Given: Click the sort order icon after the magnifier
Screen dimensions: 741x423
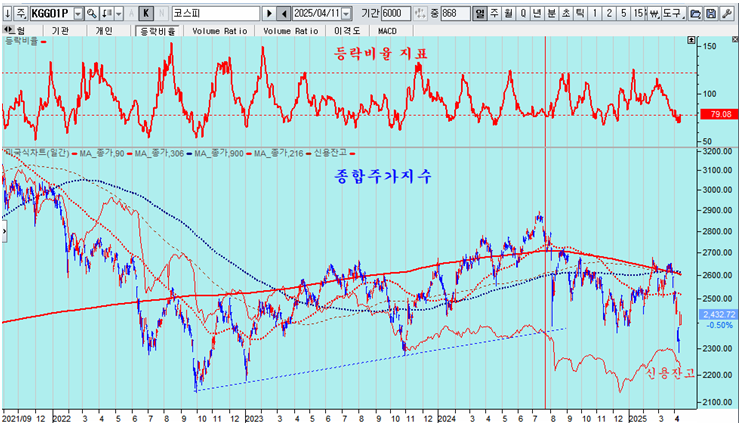Looking at the screenshot, I should 107,14.
